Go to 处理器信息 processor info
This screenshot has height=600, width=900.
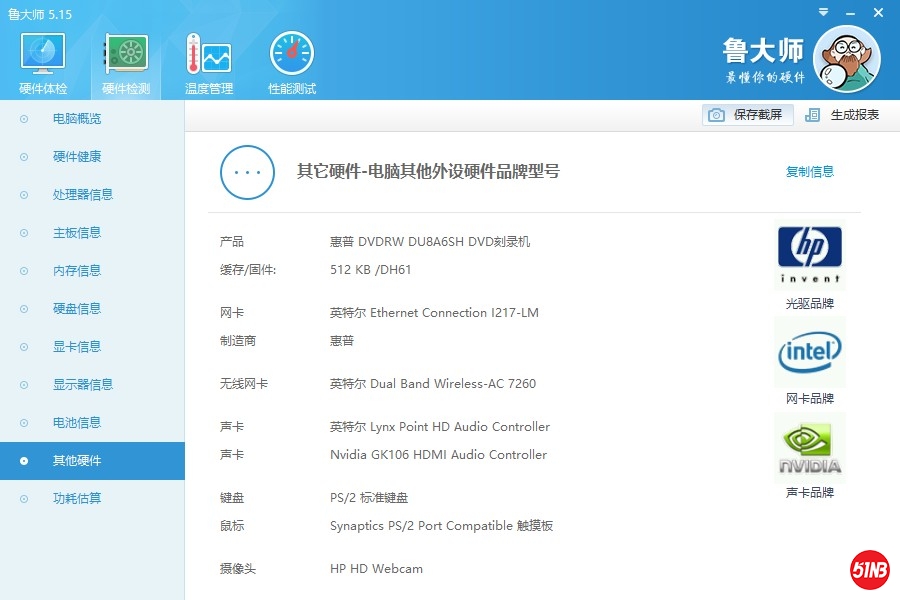pyautogui.click(x=83, y=195)
